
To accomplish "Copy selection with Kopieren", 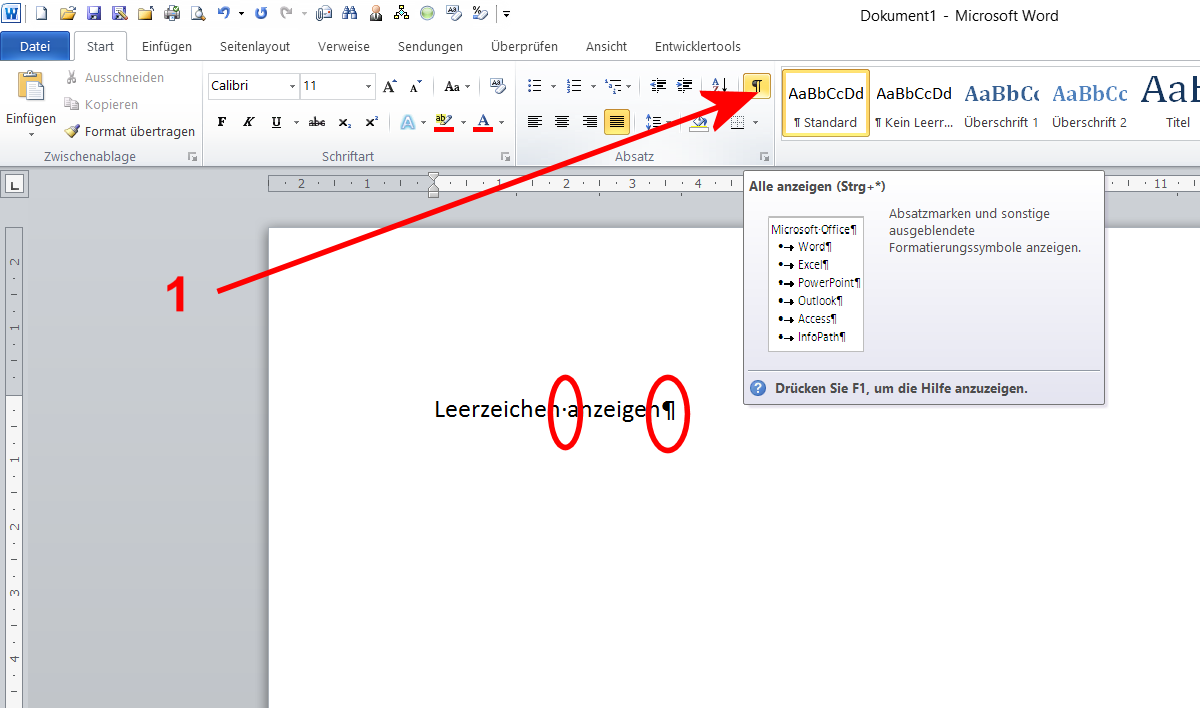I will coord(101,104).
